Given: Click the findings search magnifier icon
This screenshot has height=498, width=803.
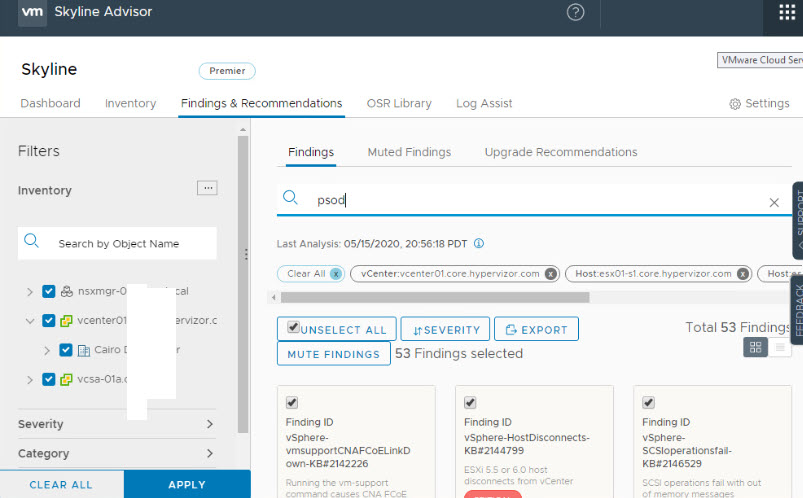Looking at the screenshot, I should pos(290,197).
